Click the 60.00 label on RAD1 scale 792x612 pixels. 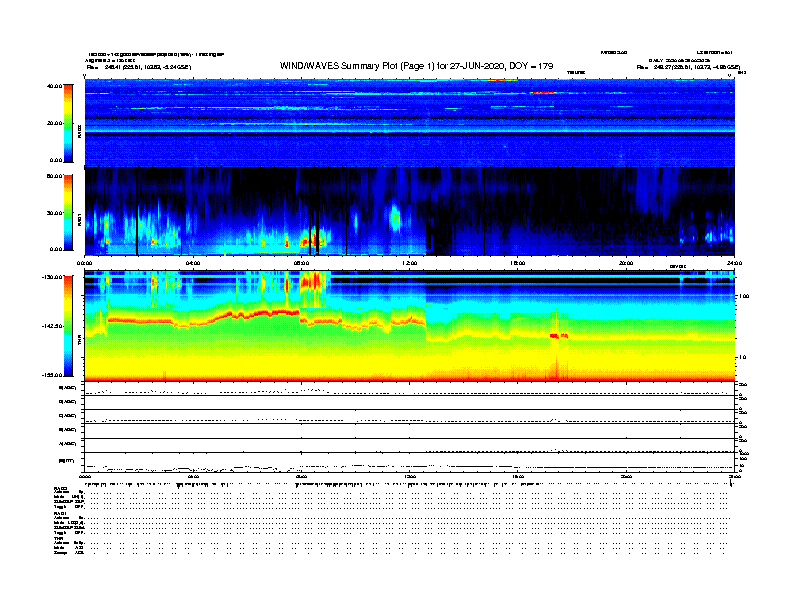[54, 176]
